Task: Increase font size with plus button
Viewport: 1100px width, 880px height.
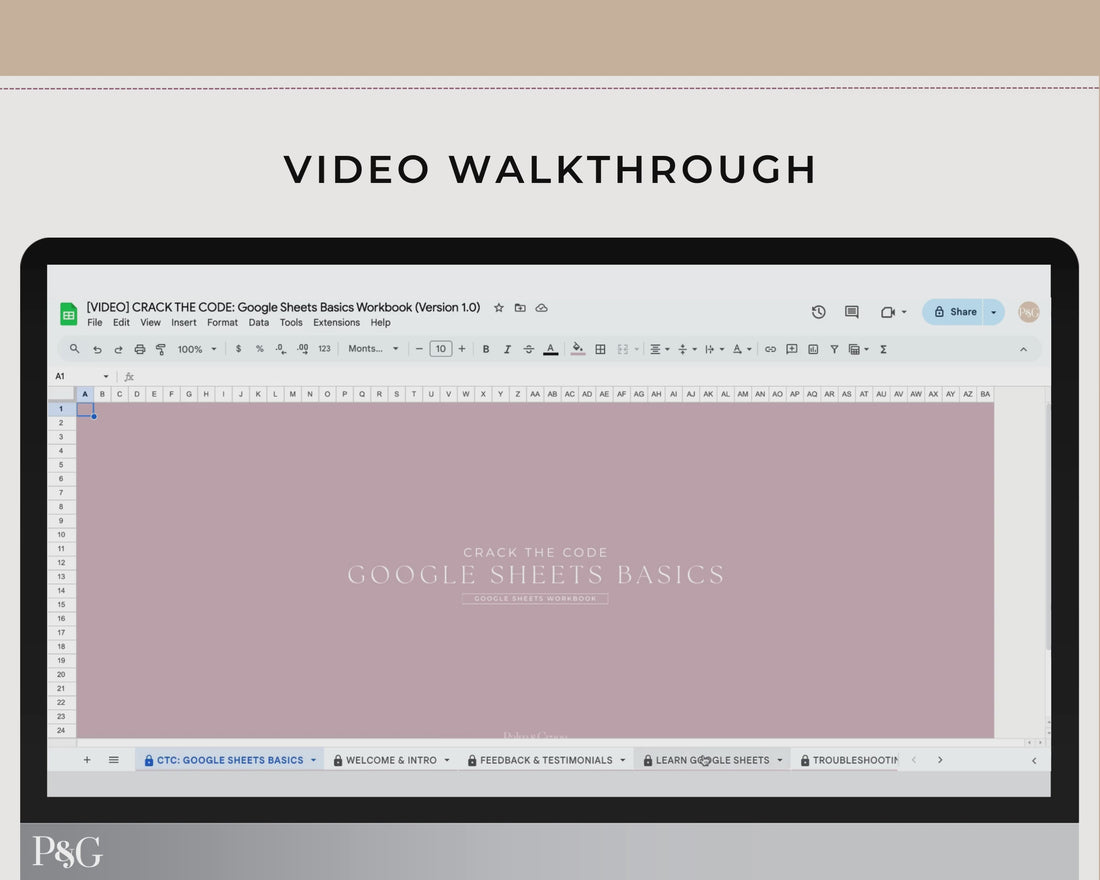Action: click(x=462, y=349)
